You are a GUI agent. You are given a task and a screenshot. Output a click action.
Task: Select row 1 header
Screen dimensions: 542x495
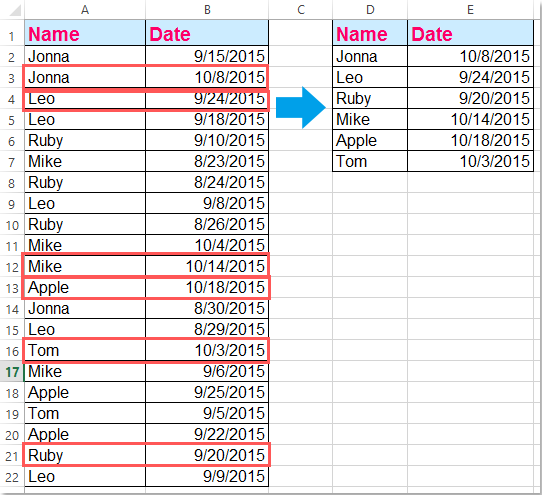(12, 36)
